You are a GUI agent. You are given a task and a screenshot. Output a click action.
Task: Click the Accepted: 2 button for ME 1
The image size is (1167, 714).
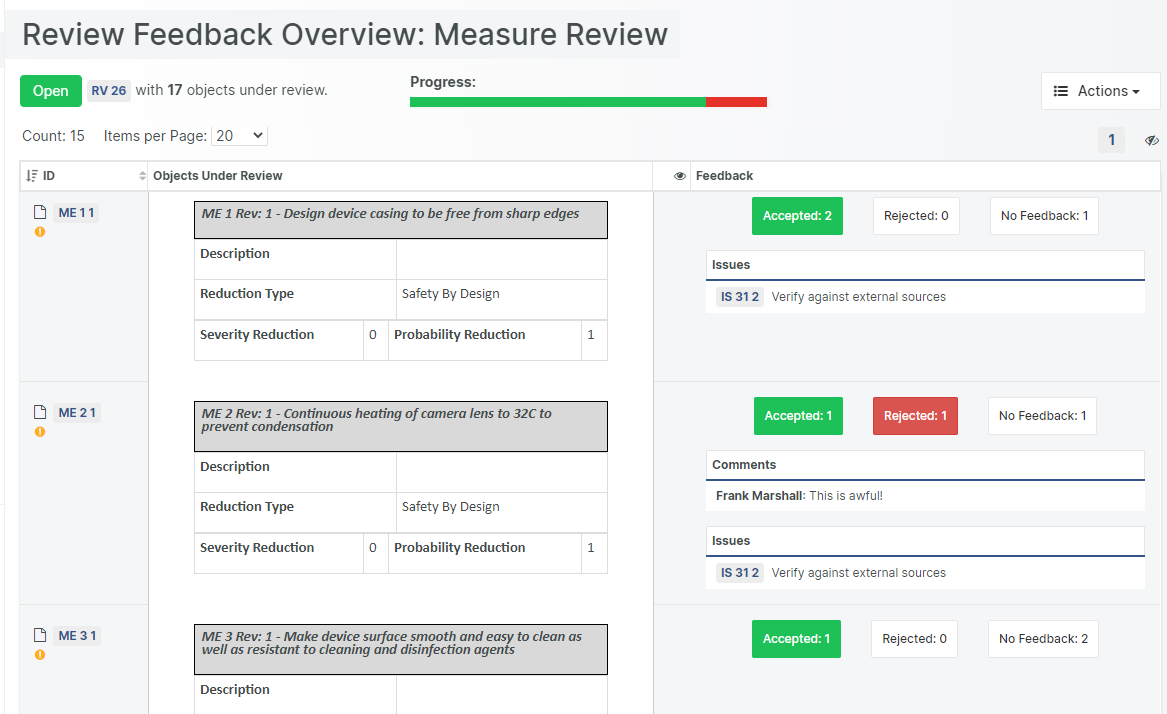797,216
